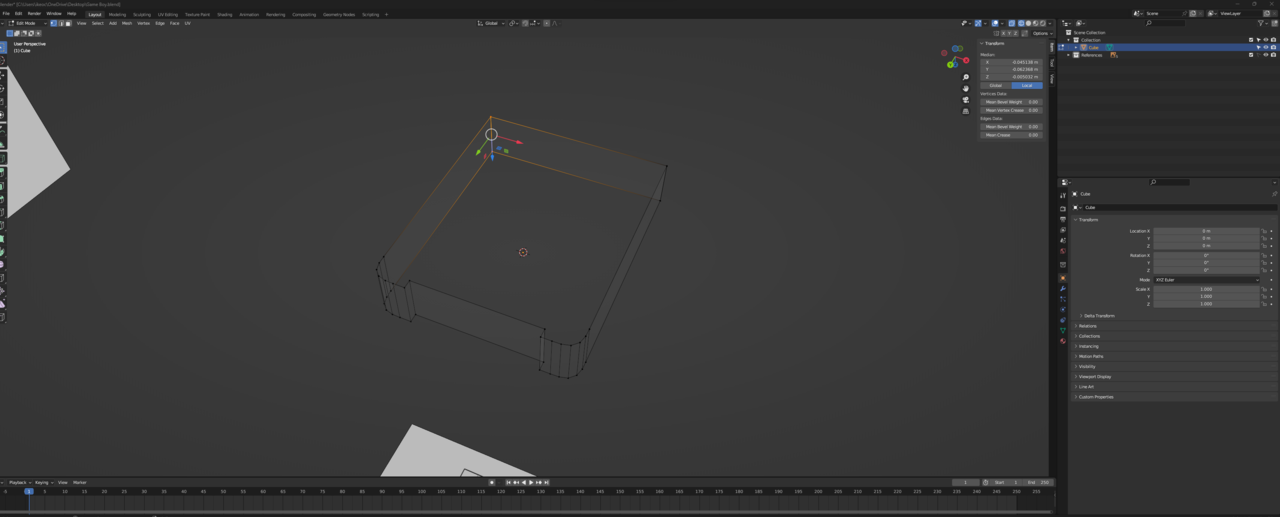Open the View sidebar tab
This screenshot has height=517, width=1280.
1051,79
